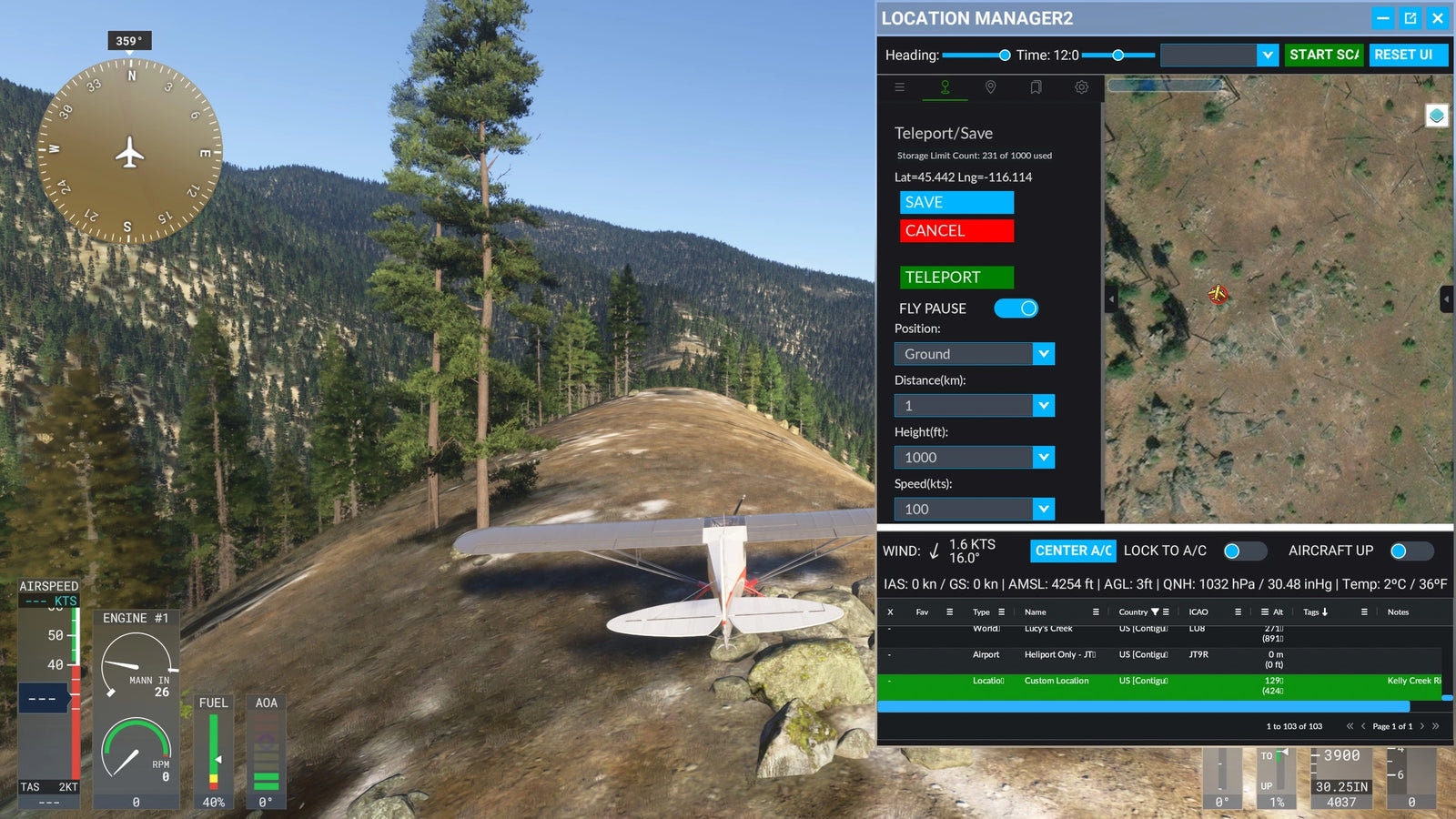Open the bookmarks tab icon

[1036, 87]
